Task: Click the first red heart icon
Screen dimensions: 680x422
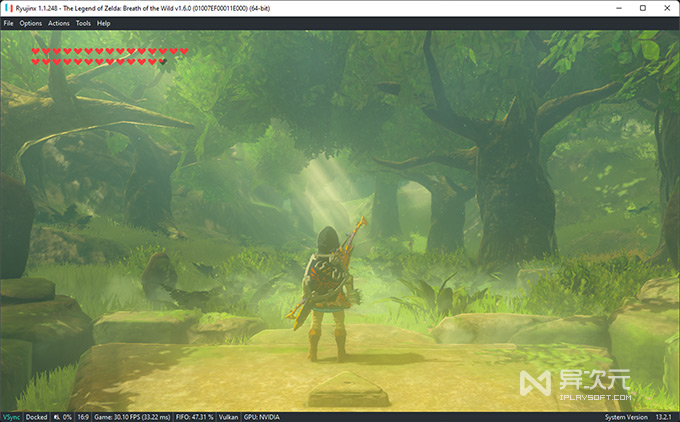Action: [x=36, y=51]
